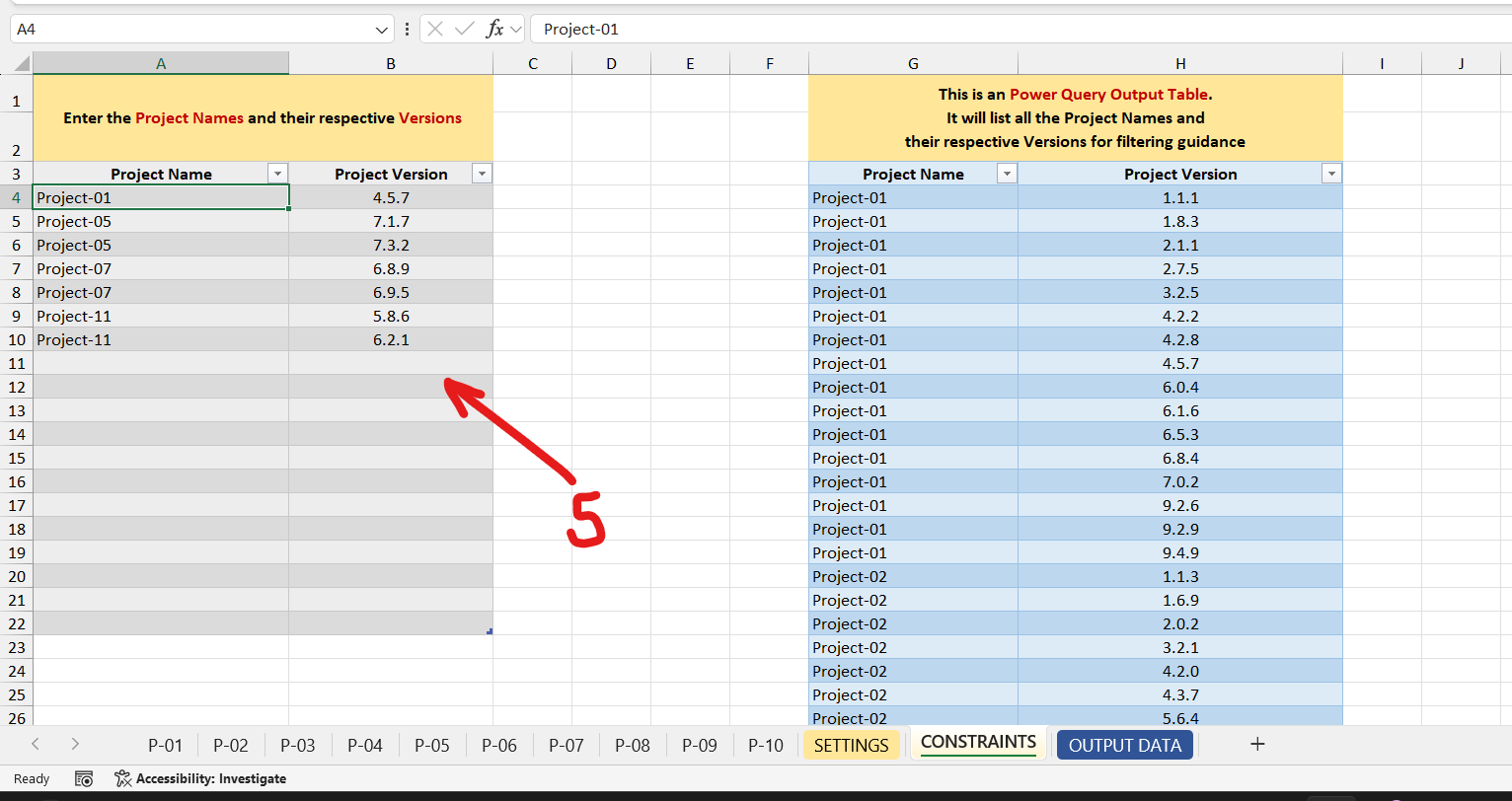
Task: Switch to the P-01 sheet tab
Action: (x=165, y=746)
